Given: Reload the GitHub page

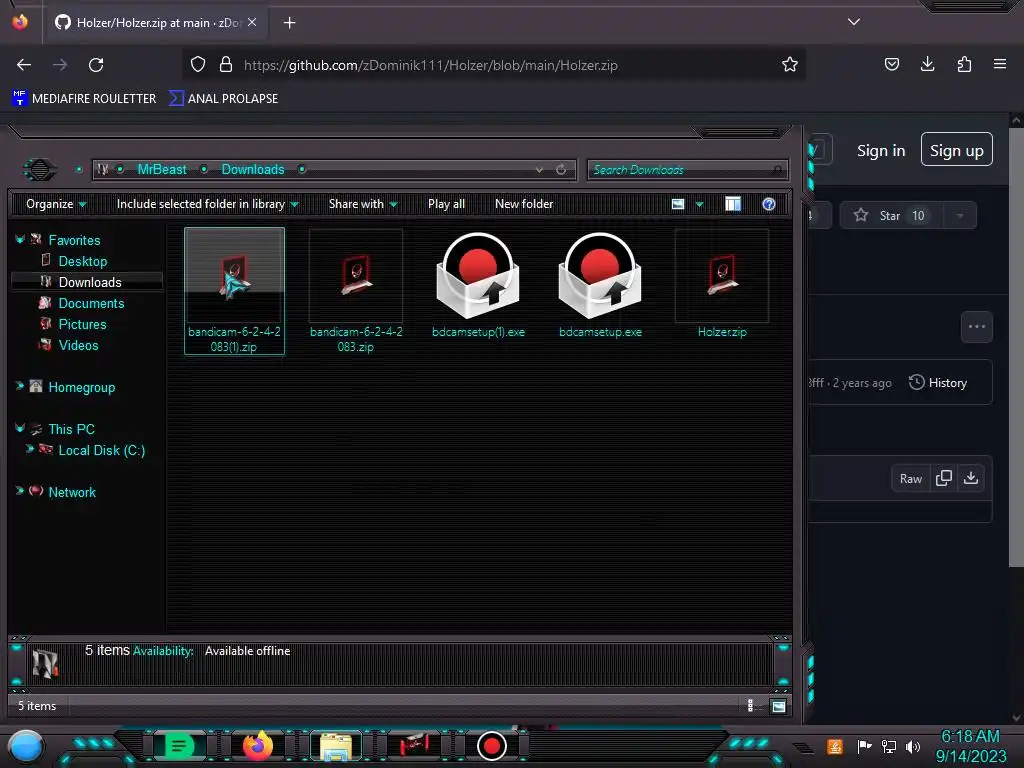Looking at the screenshot, I should click(96, 65).
